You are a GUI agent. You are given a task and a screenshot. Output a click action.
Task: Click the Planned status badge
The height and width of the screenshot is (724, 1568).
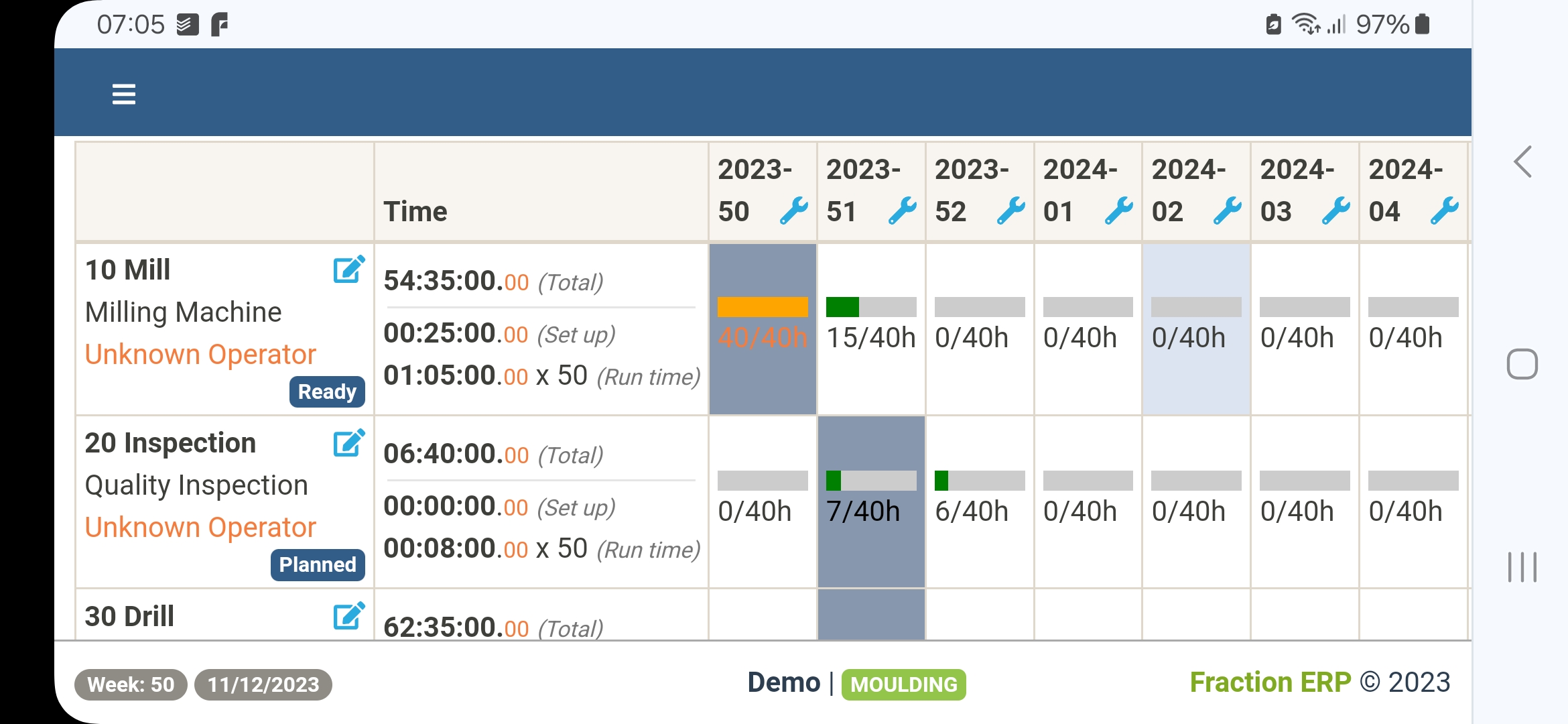318,564
